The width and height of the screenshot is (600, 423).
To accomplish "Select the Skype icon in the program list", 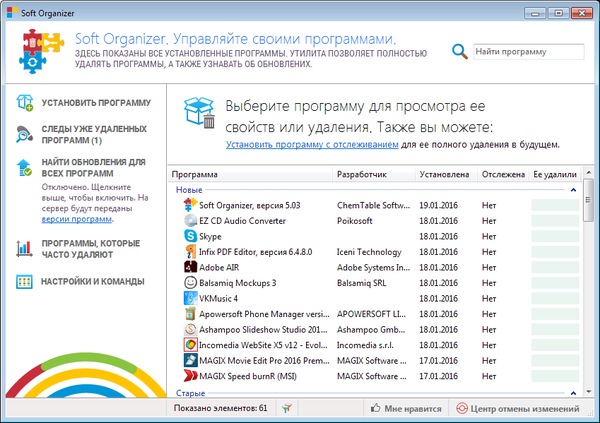I will 190,235.
